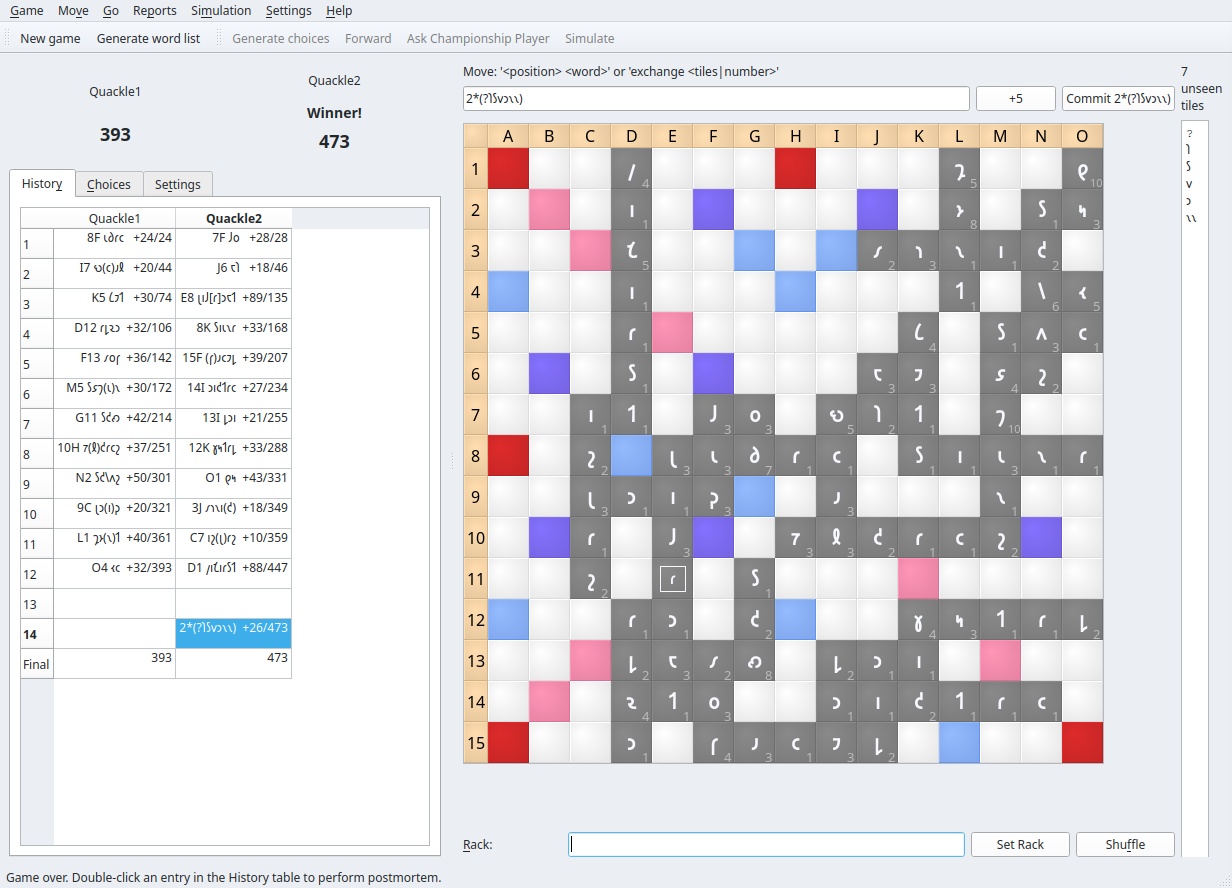
Task: Click Generate word list toolbar item
Action: click(148, 39)
